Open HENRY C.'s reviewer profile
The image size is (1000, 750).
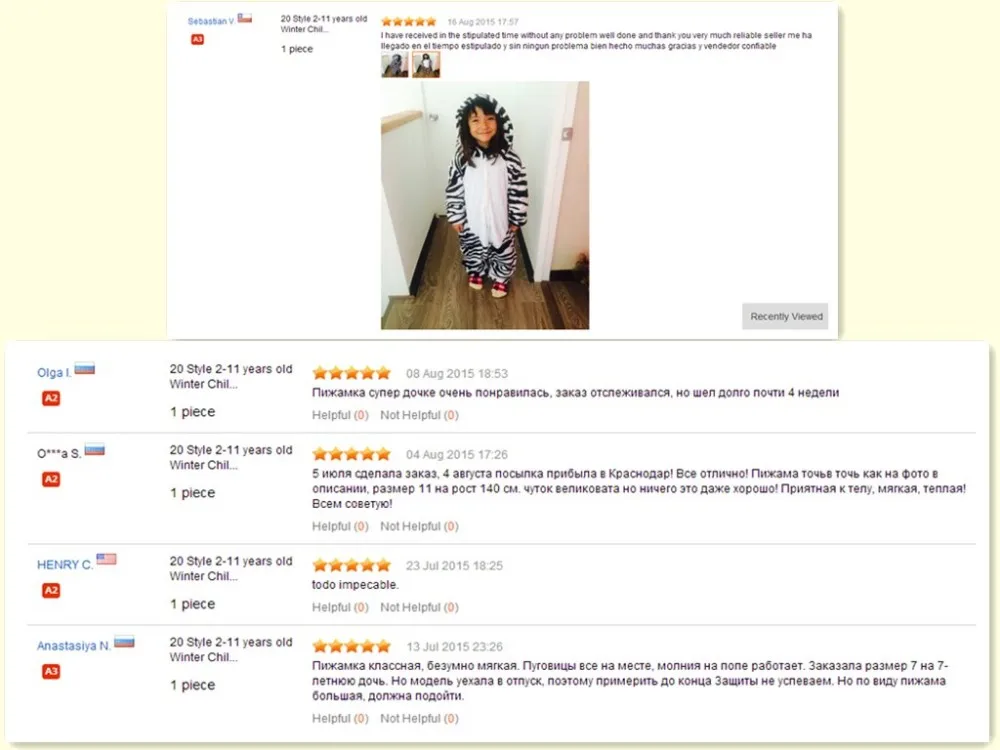[64, 564]
